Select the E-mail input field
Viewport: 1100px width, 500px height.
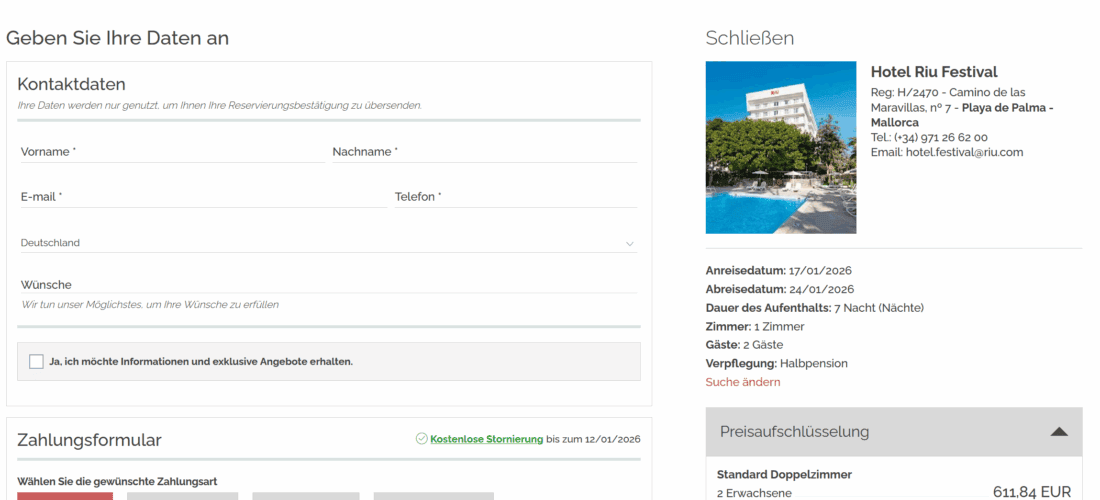pos(203,197)
